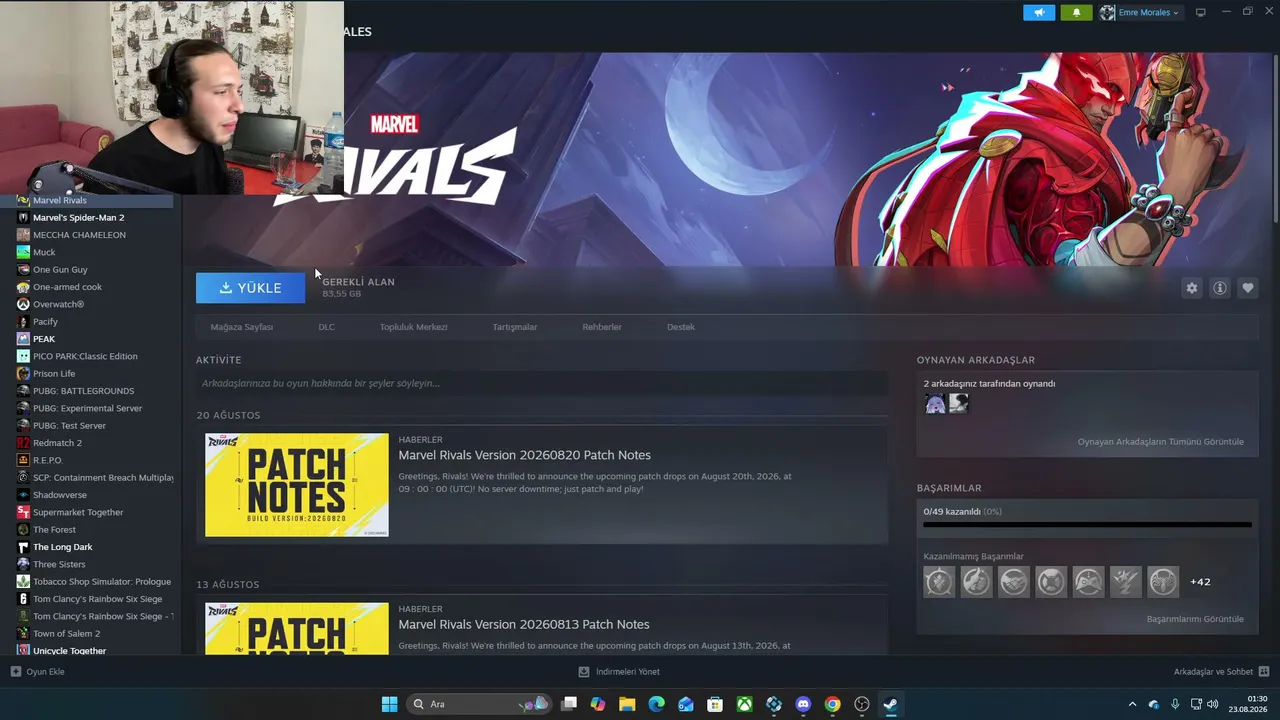Viewport: 1280px width, 720px height.
Task: Click the activity comment input field
Action: pyautogui.click(x=542, y=383)
